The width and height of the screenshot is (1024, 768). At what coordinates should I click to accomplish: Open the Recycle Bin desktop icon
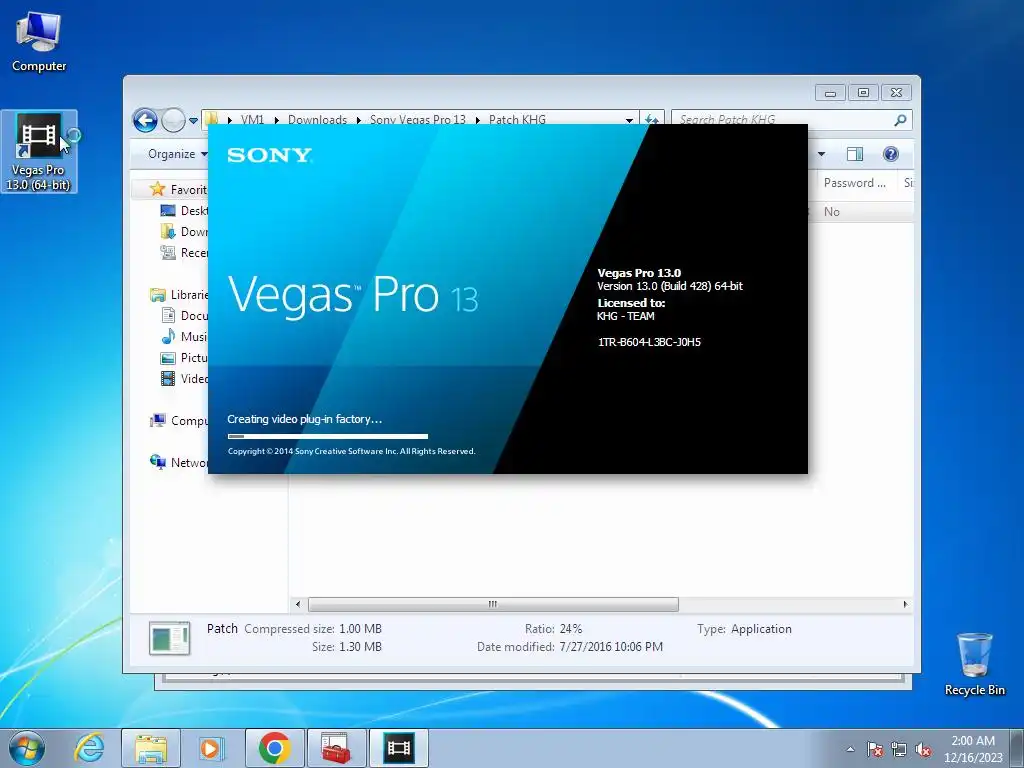pos(974,664)
